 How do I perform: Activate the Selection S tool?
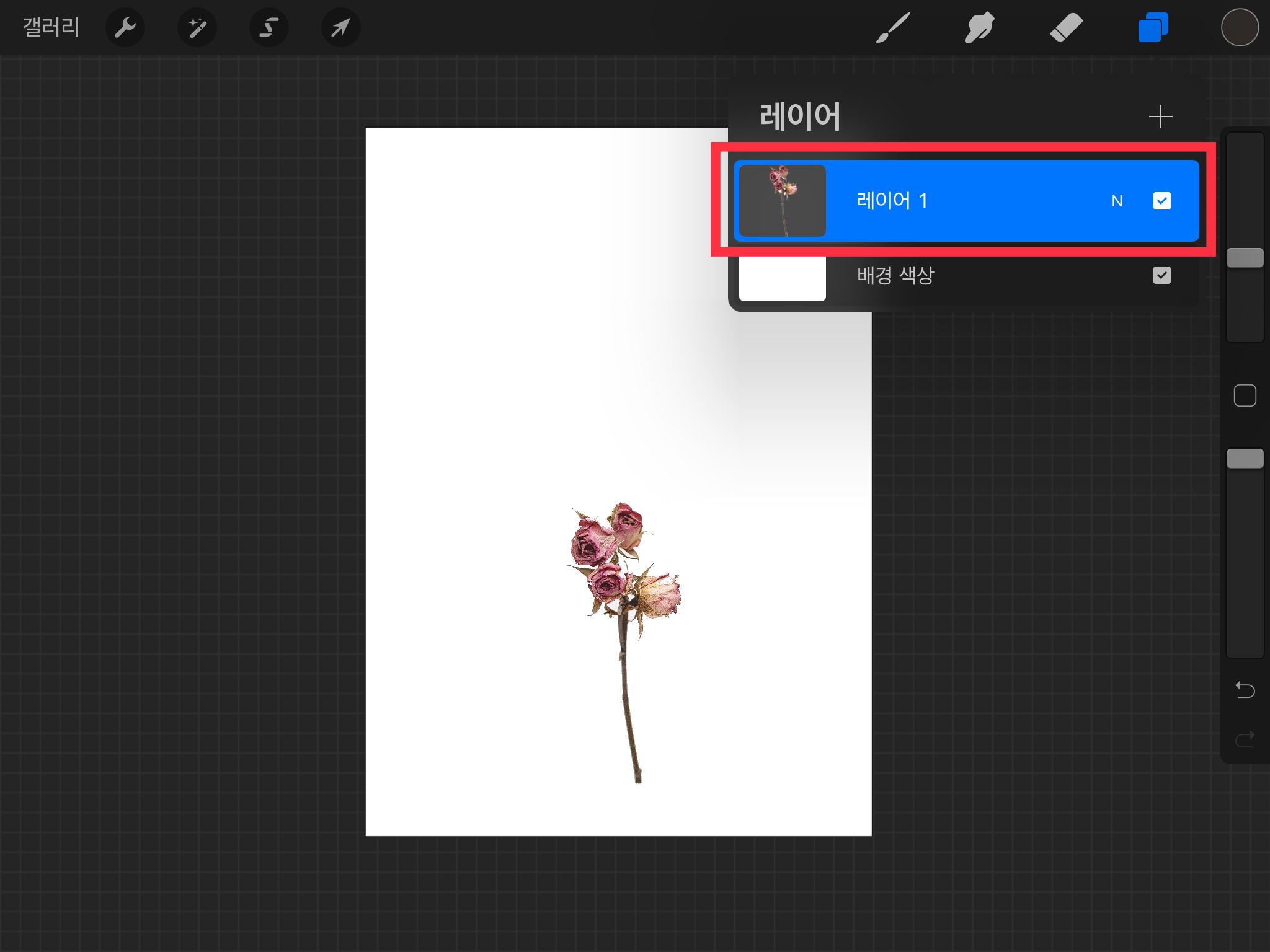click(269, 27)
